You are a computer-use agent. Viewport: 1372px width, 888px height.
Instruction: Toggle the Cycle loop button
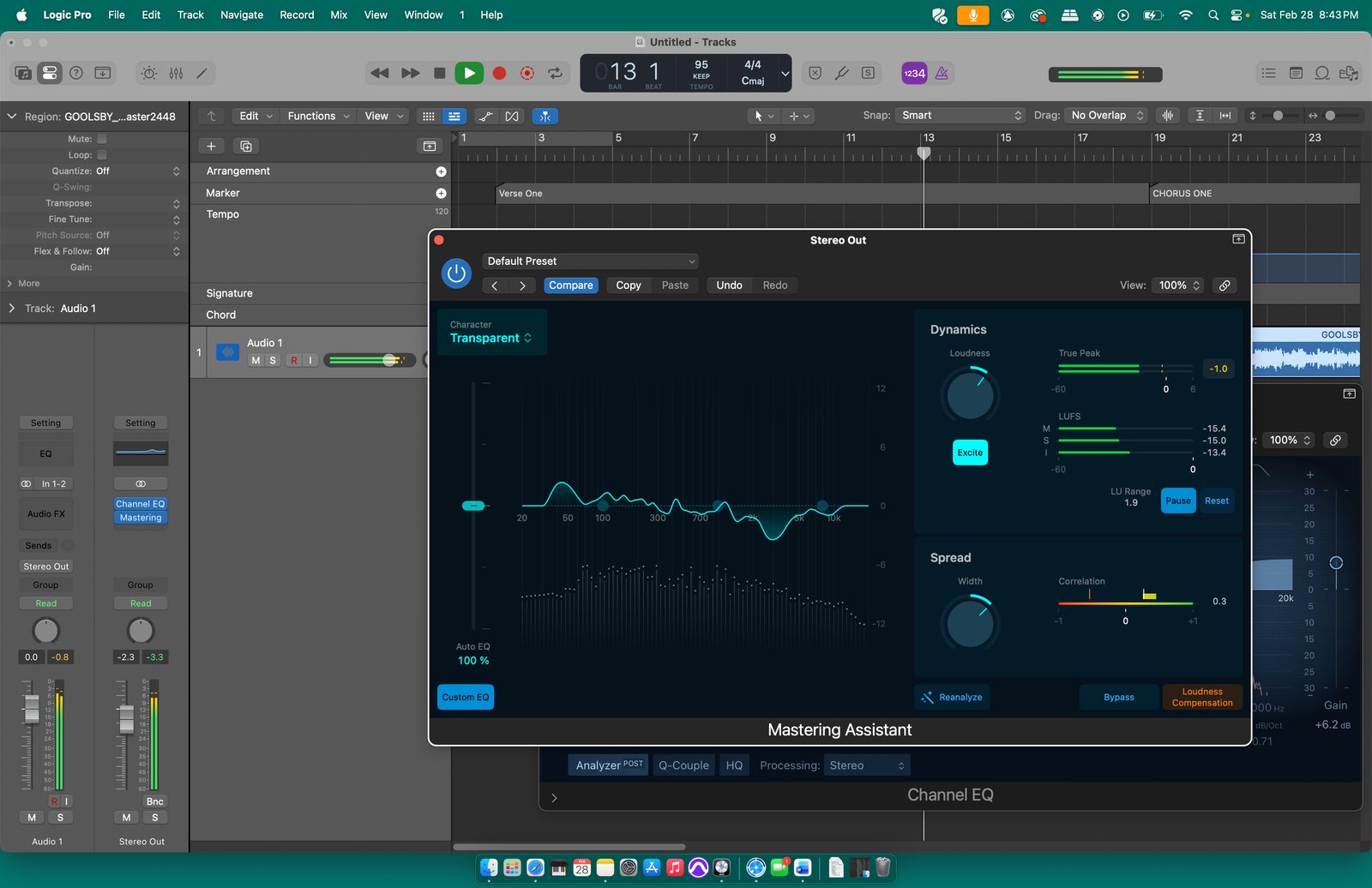[556, 74]
